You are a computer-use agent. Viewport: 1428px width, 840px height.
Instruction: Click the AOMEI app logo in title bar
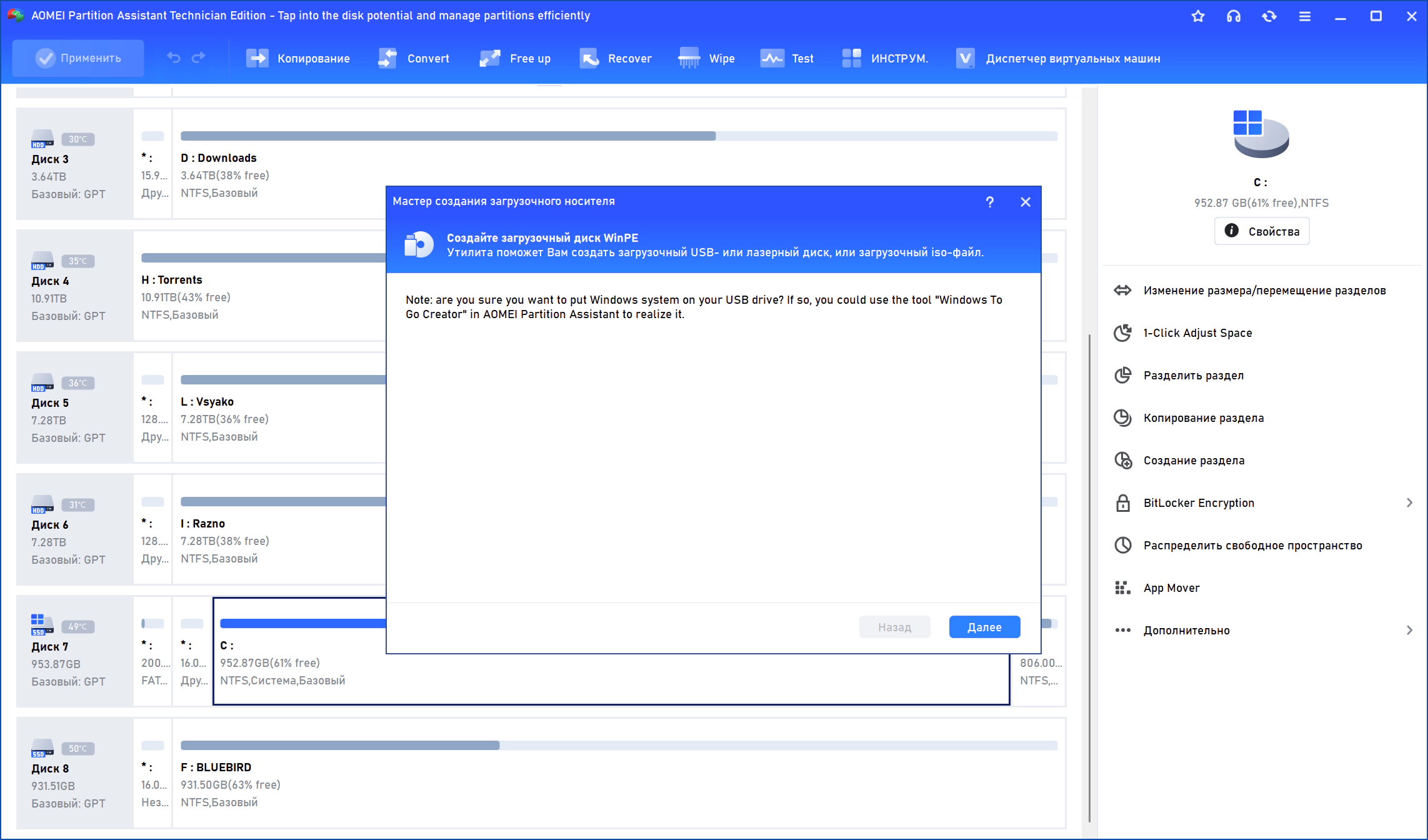point(16,16)
